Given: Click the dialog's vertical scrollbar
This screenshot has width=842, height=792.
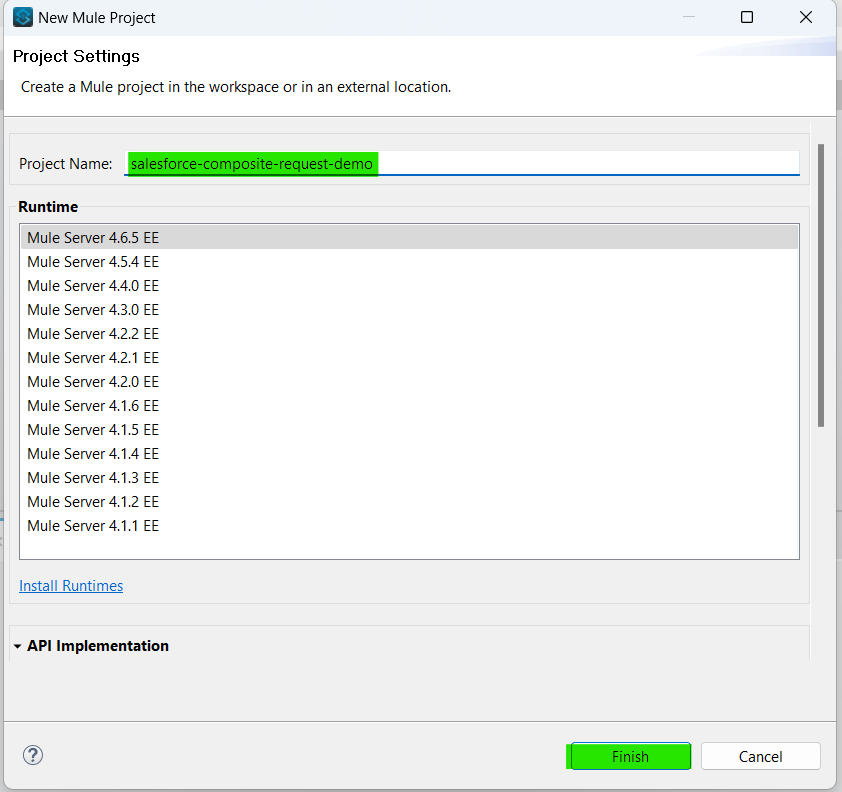Looking at the screenshot, I should coord(821,285).
